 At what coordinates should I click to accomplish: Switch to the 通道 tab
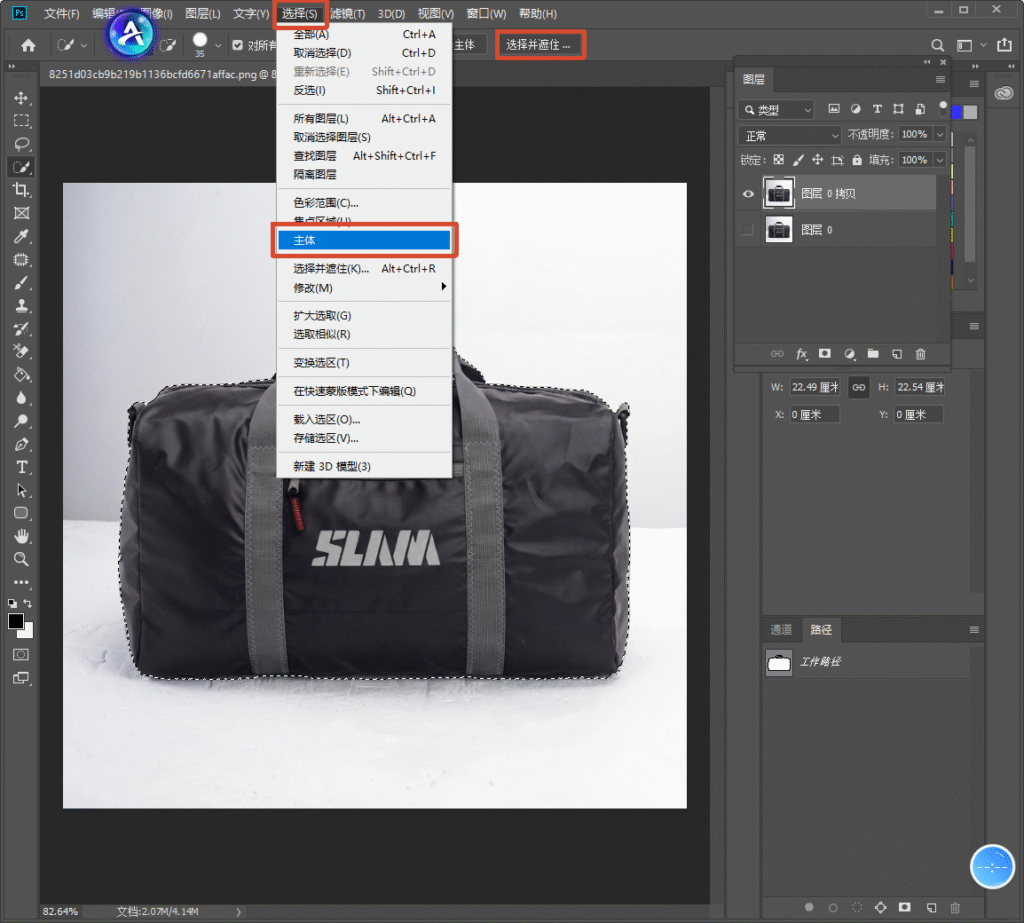coord(781,630)
